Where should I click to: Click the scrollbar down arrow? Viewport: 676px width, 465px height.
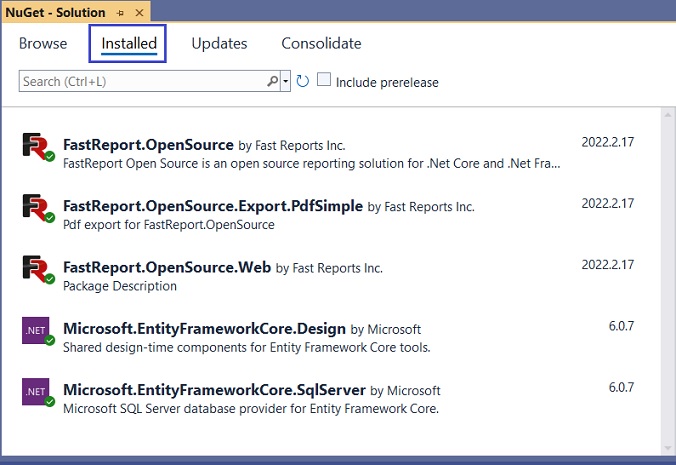click(668, 449)
